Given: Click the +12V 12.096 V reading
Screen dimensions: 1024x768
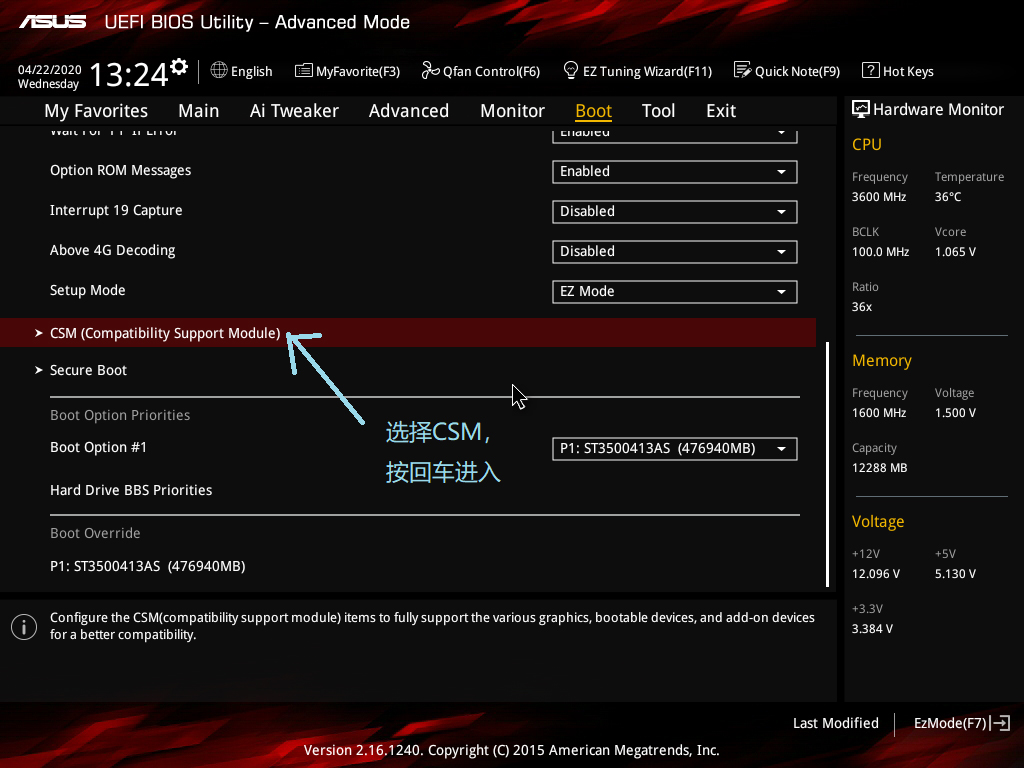Looking at the screenshot, I should click(876, 573).
